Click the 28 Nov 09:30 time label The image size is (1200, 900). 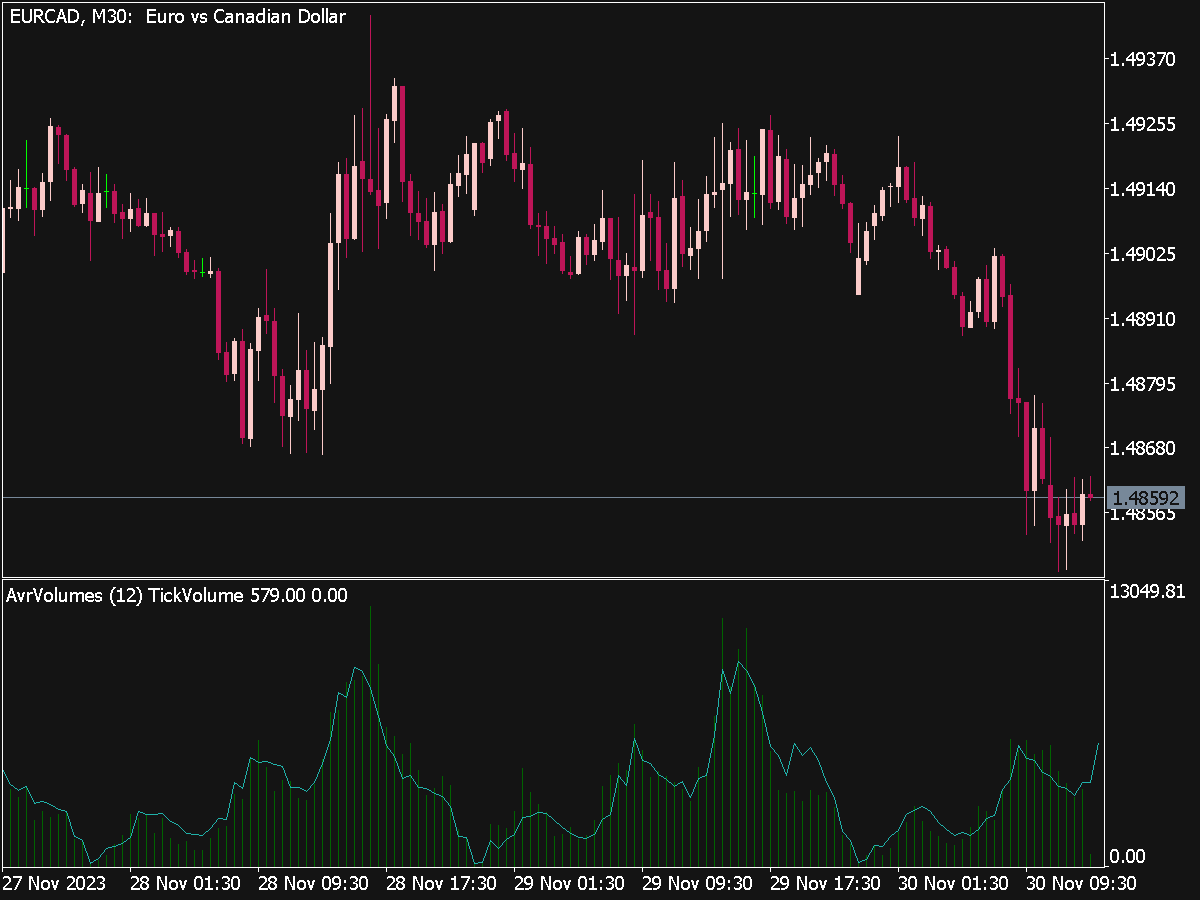(x=313, y=884)
